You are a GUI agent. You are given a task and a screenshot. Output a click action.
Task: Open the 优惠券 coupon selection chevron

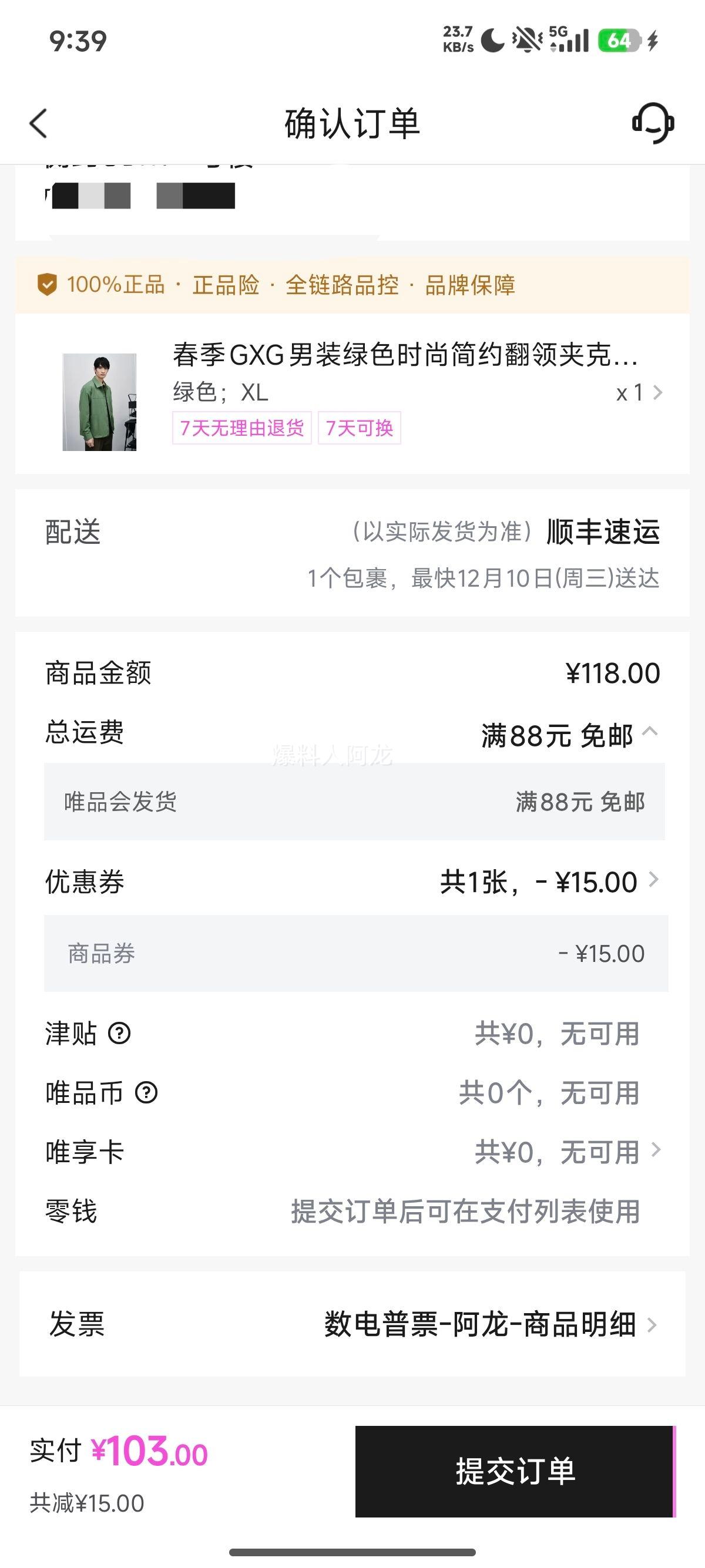[654, 880]
